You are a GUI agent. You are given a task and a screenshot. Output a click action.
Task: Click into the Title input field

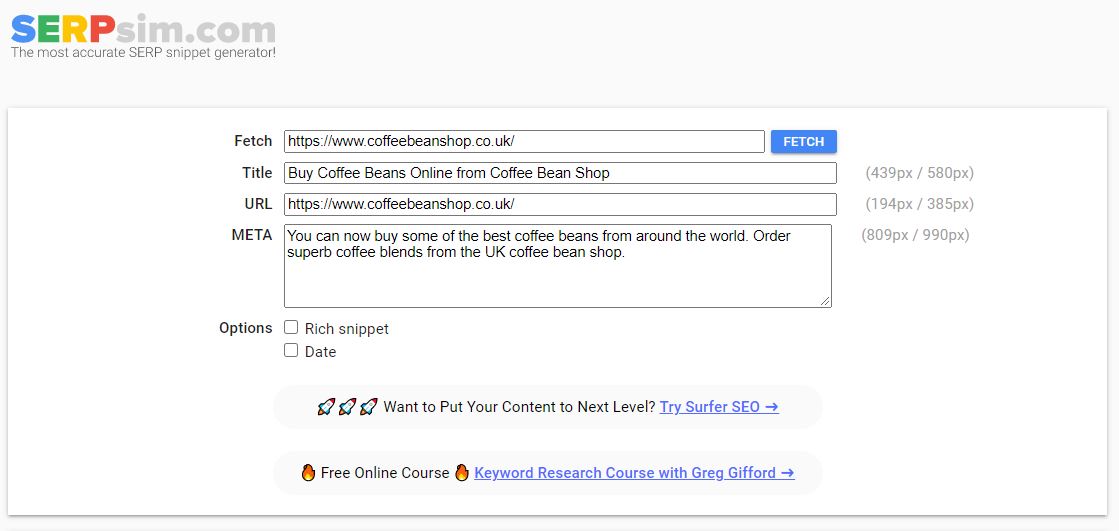click(560, 173)
